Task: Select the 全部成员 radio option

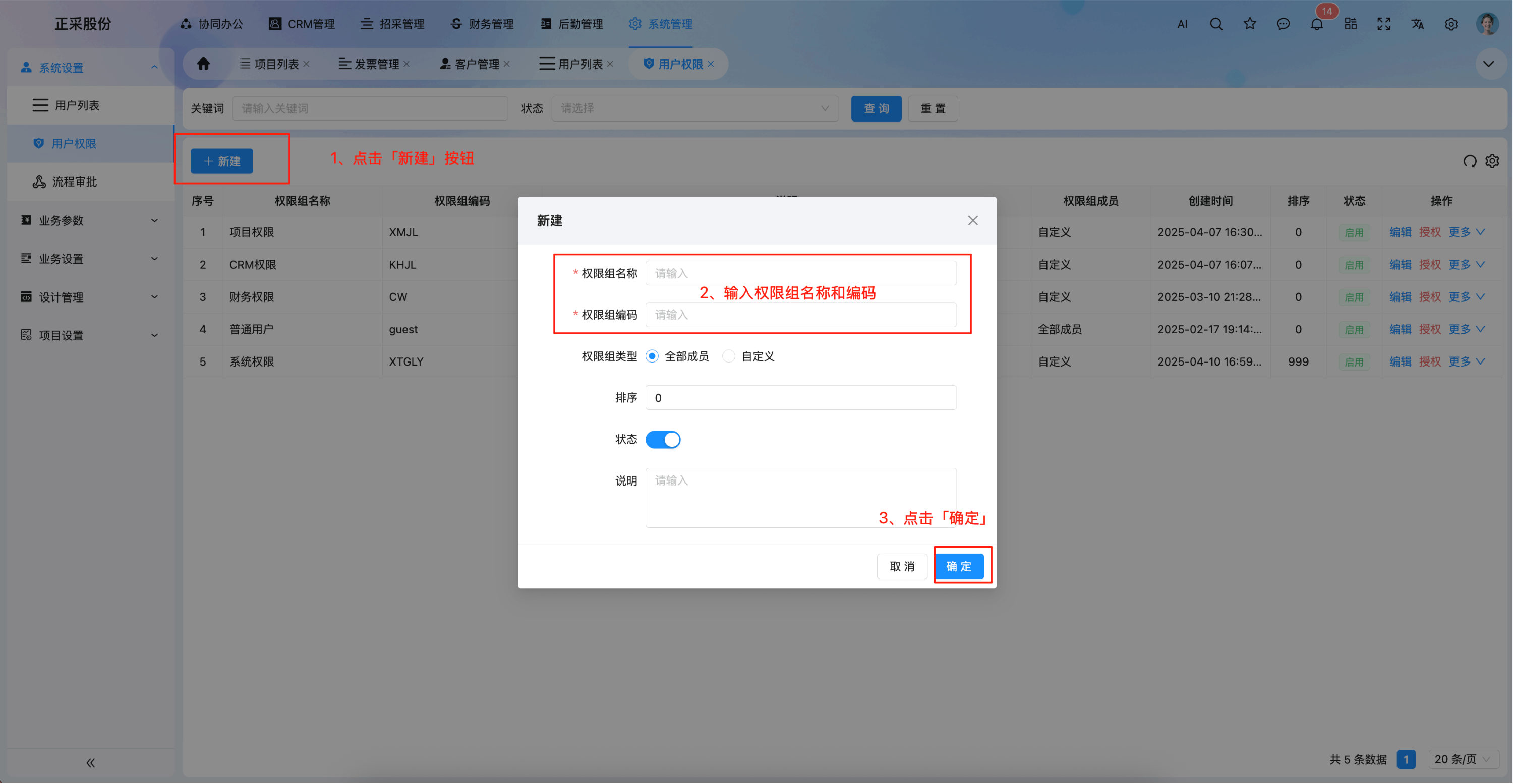Action: pyautogui.click(x=652, y=356)
